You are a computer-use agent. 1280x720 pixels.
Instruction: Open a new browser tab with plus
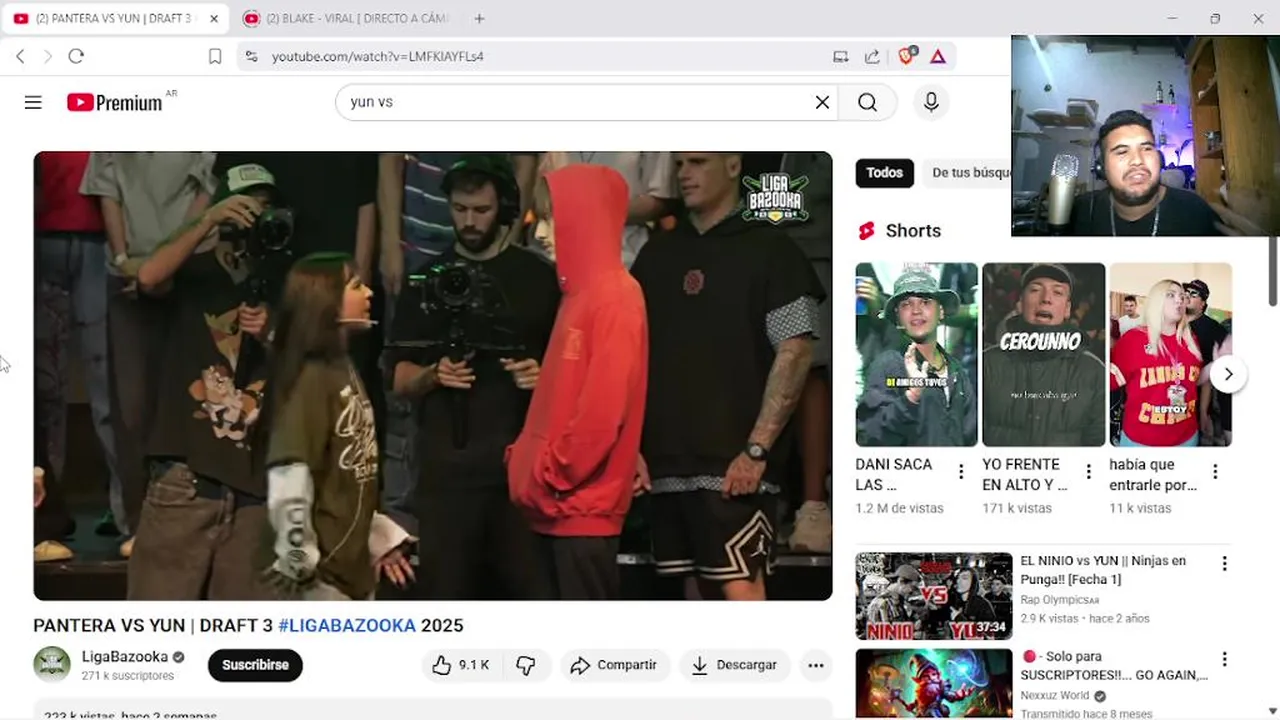[x=479, y=18]
